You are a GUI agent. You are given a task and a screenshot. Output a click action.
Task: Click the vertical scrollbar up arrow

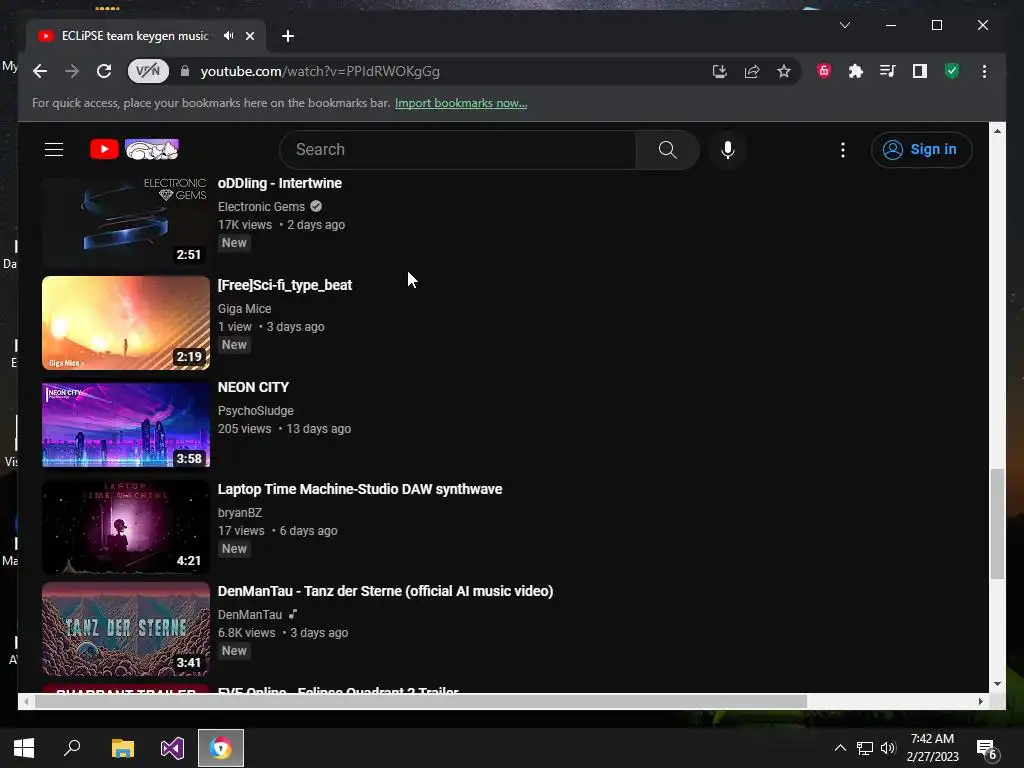tap(997, 131)
